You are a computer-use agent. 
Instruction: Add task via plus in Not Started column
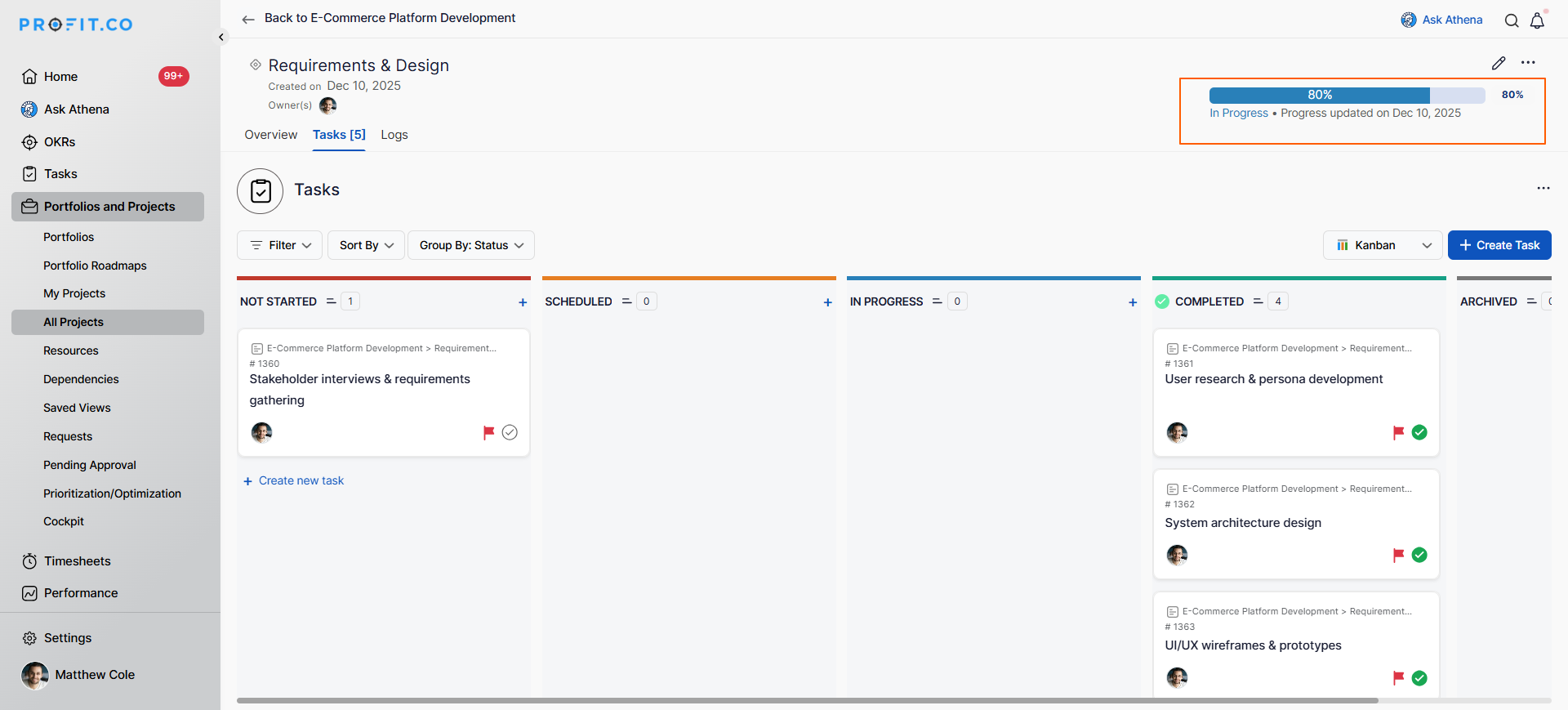523,302
